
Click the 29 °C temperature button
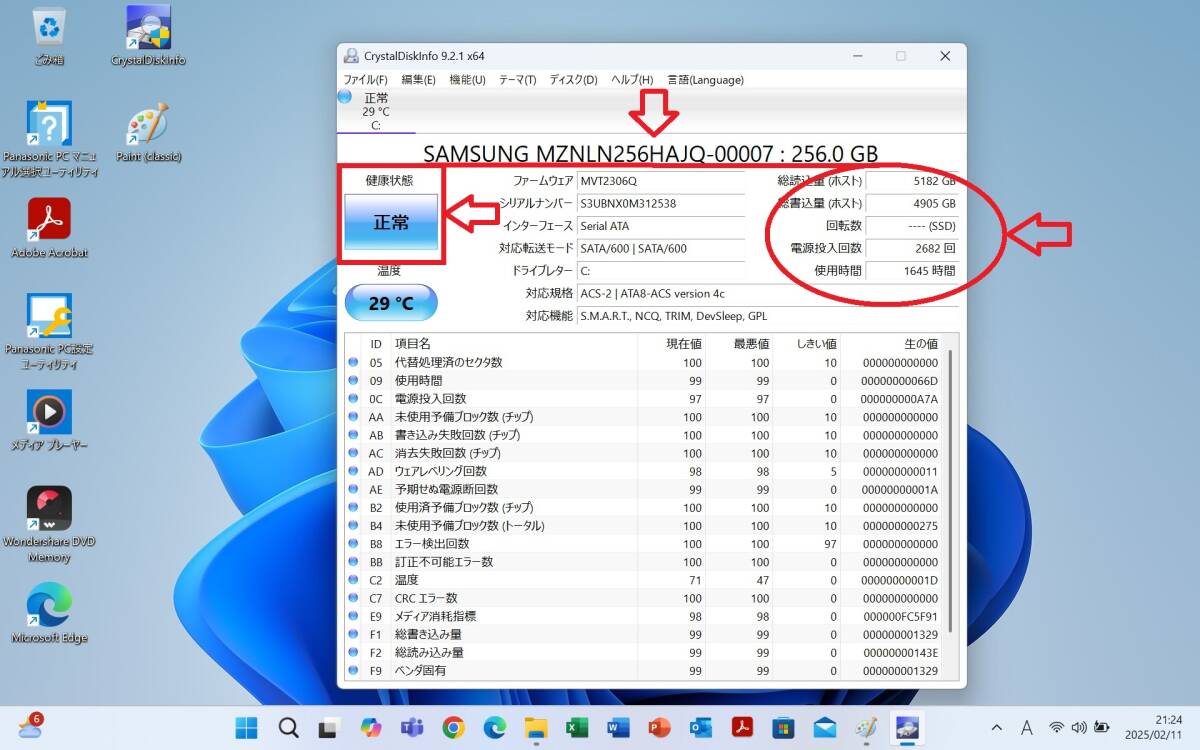tap(391, 303)
